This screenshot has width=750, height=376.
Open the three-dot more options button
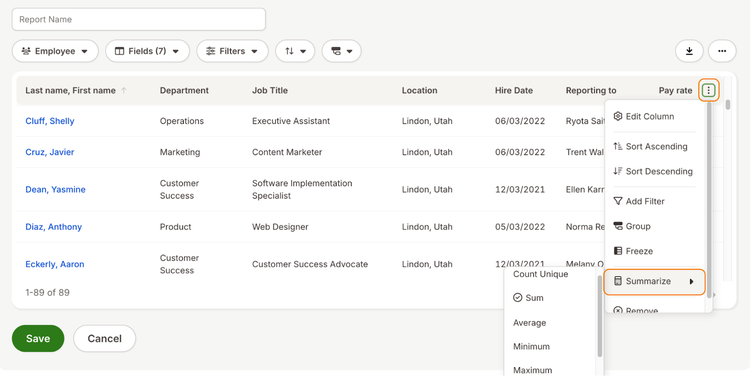[722, 51]
